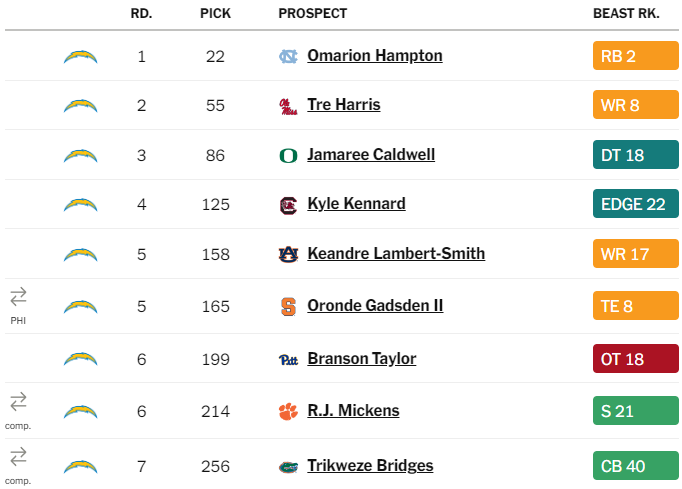Click the South Carolina logo beside Kyle Kennard

[288, 205]
